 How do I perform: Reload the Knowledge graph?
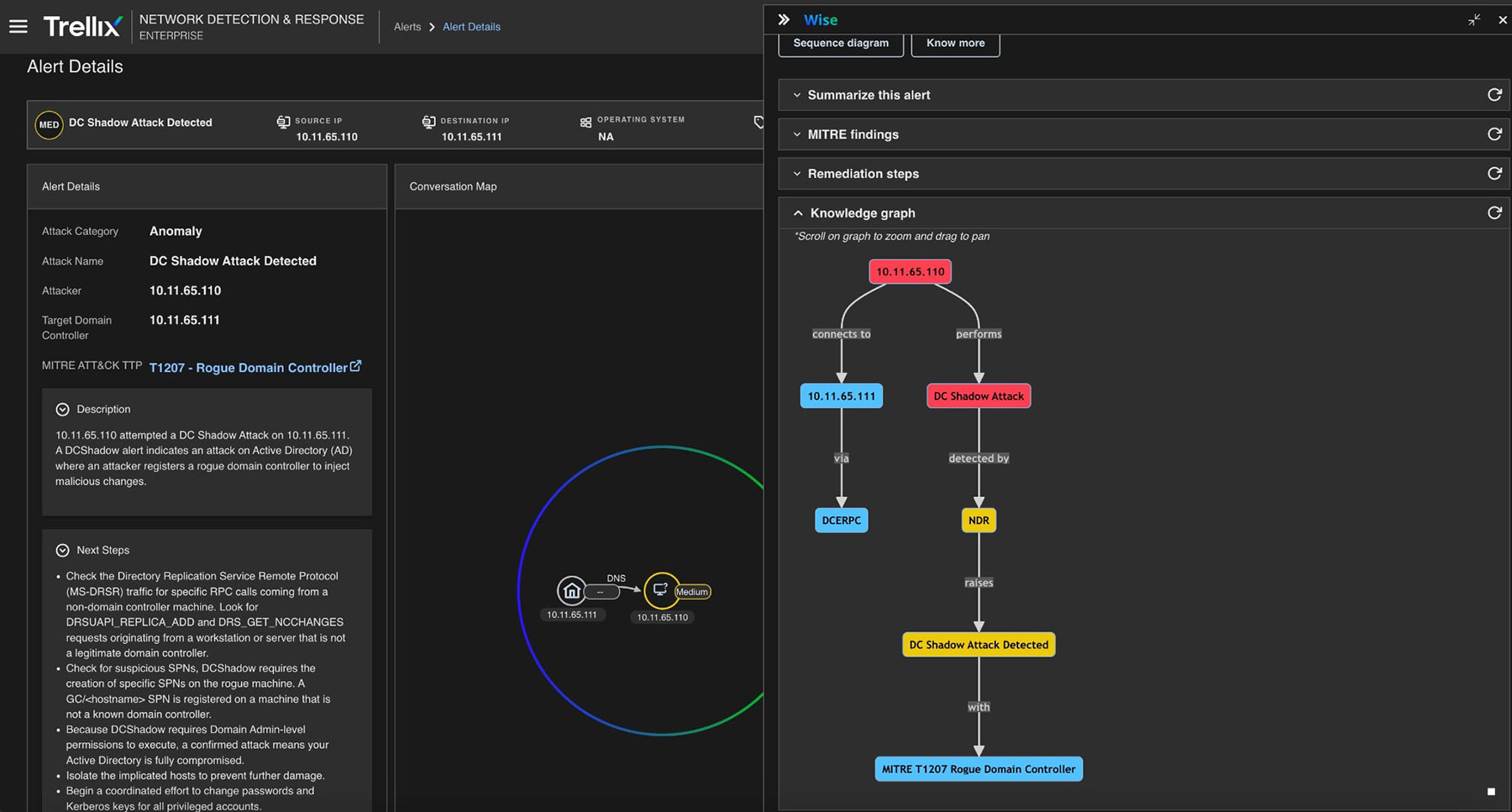tap(1494, 213)
